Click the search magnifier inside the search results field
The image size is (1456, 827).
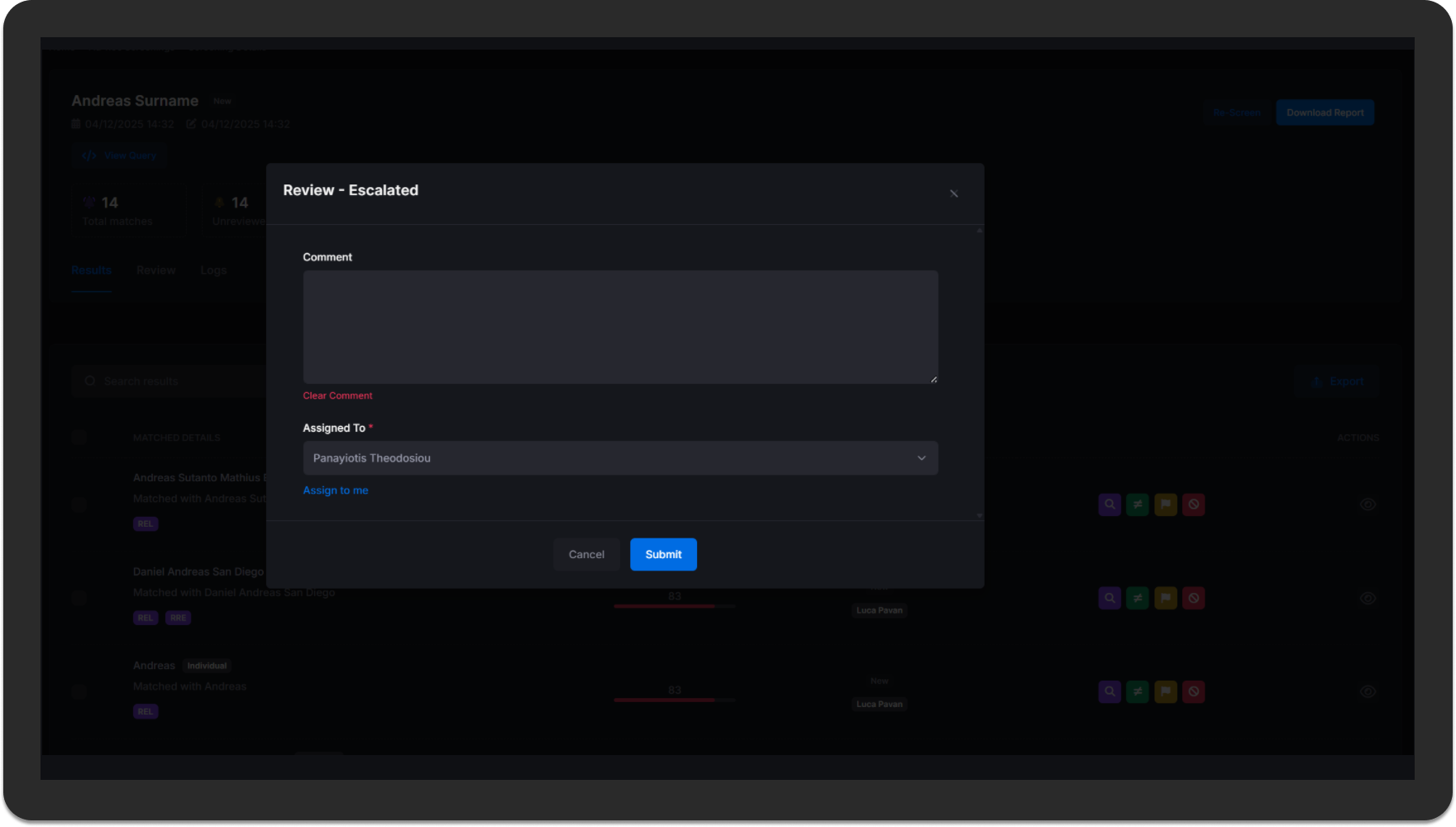[89, 381]
